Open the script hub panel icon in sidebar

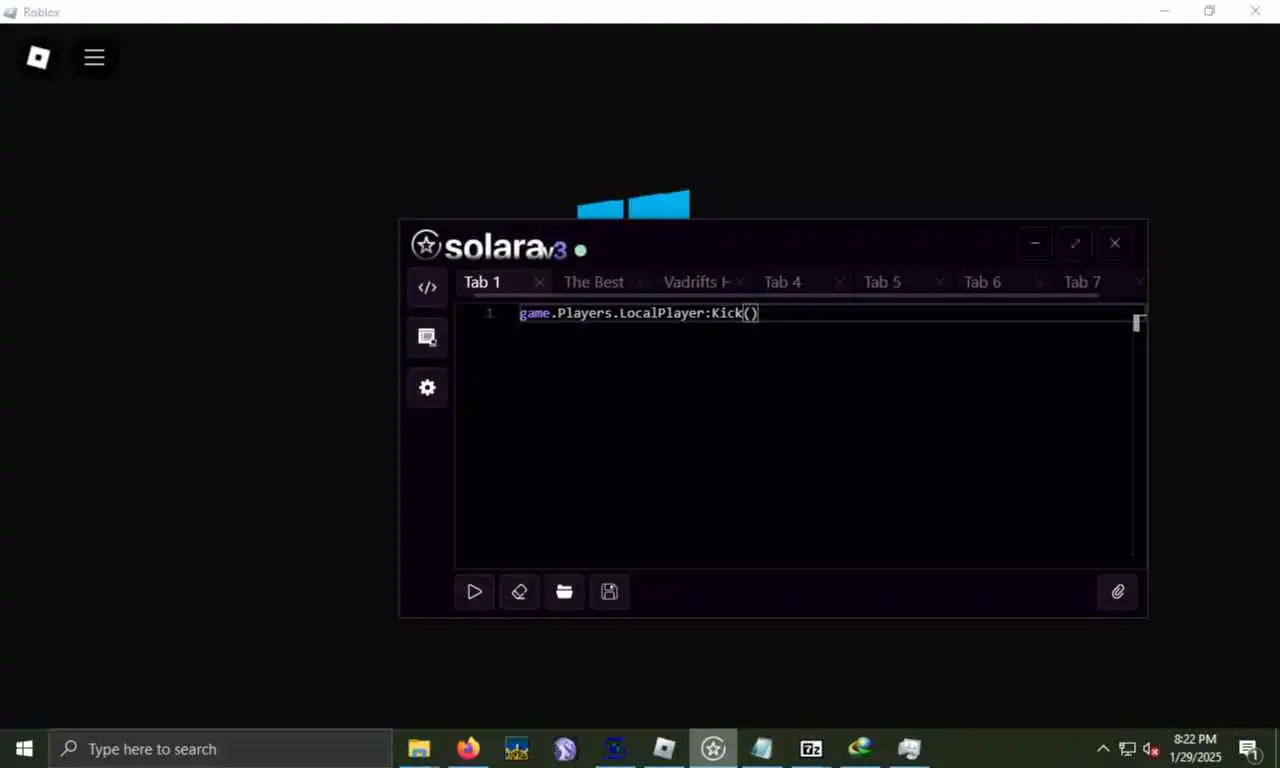click(x=427, y=337)
